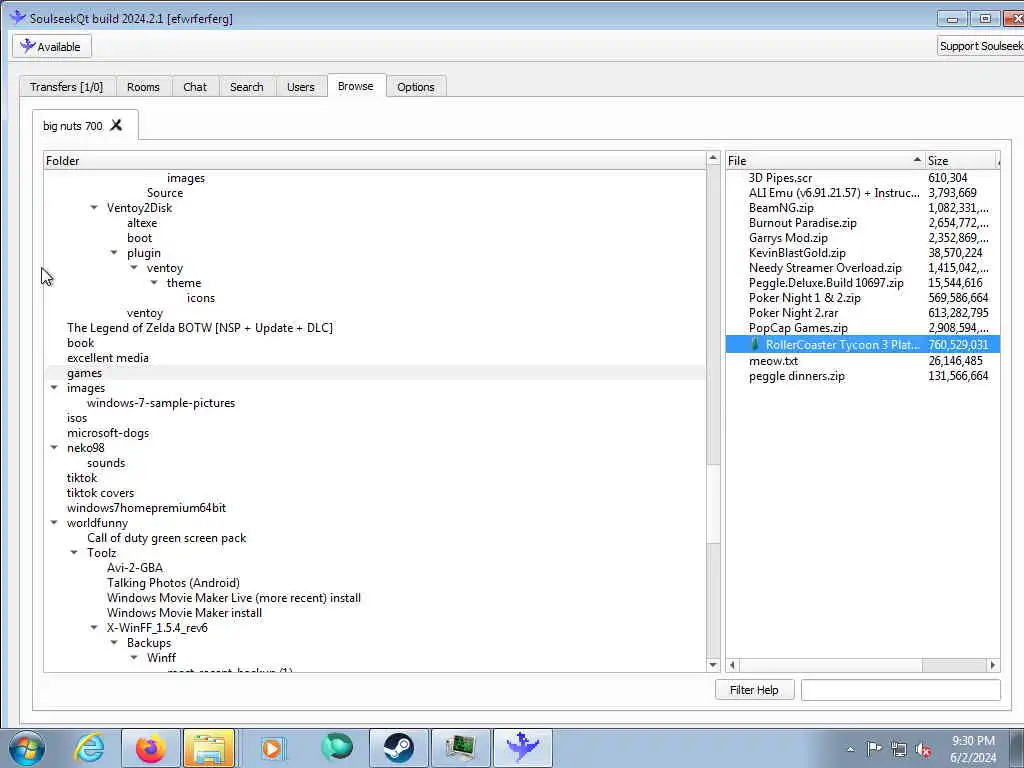Open the Rooms tab
Viewport: 1024px width, 768px height.
pos(143,87)
